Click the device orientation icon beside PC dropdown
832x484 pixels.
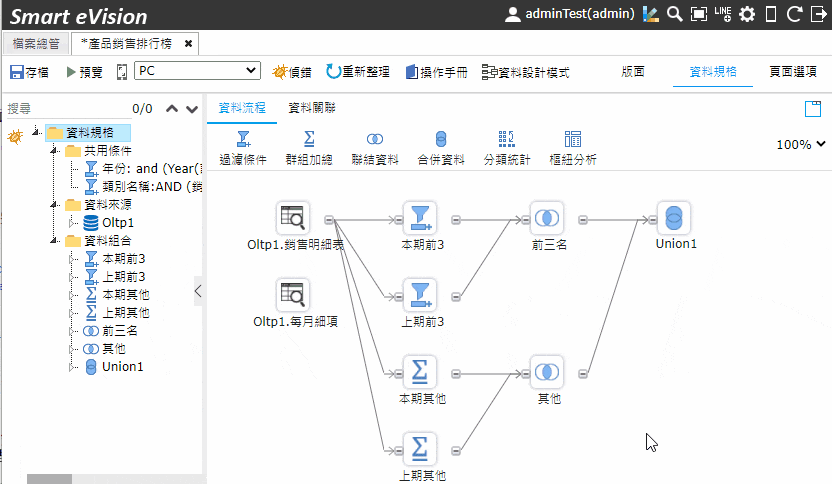(122, 72)
